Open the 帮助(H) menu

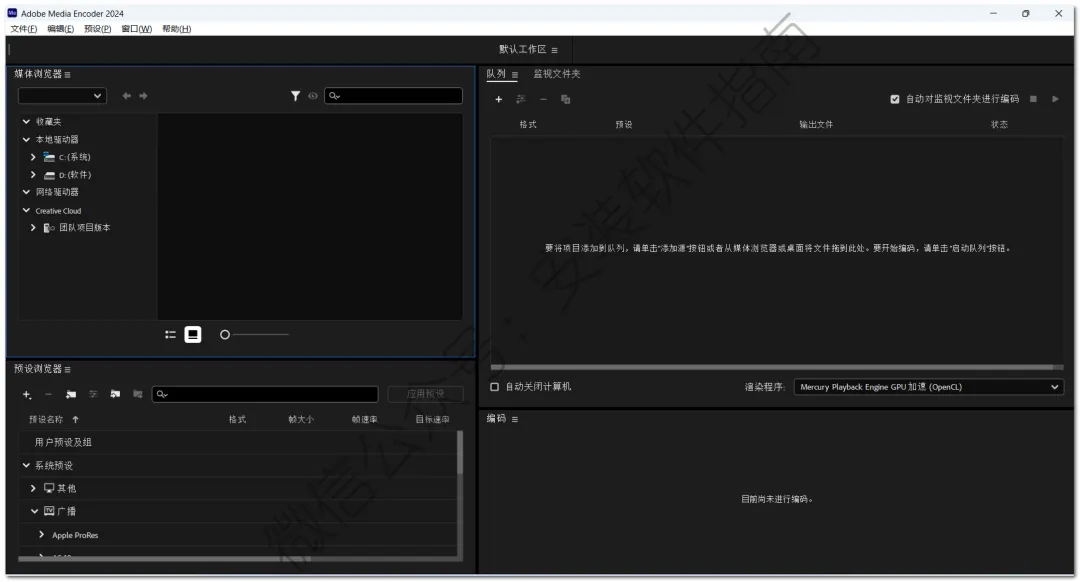pos(176,29)
